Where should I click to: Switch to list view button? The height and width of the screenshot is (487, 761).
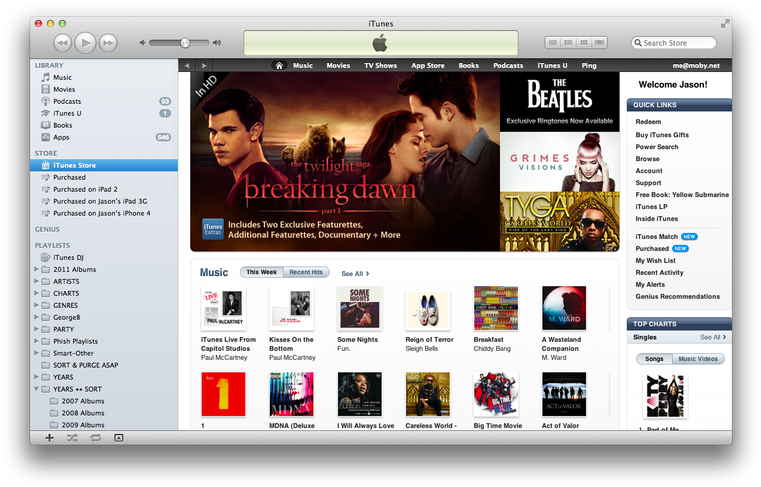(553, 43)
